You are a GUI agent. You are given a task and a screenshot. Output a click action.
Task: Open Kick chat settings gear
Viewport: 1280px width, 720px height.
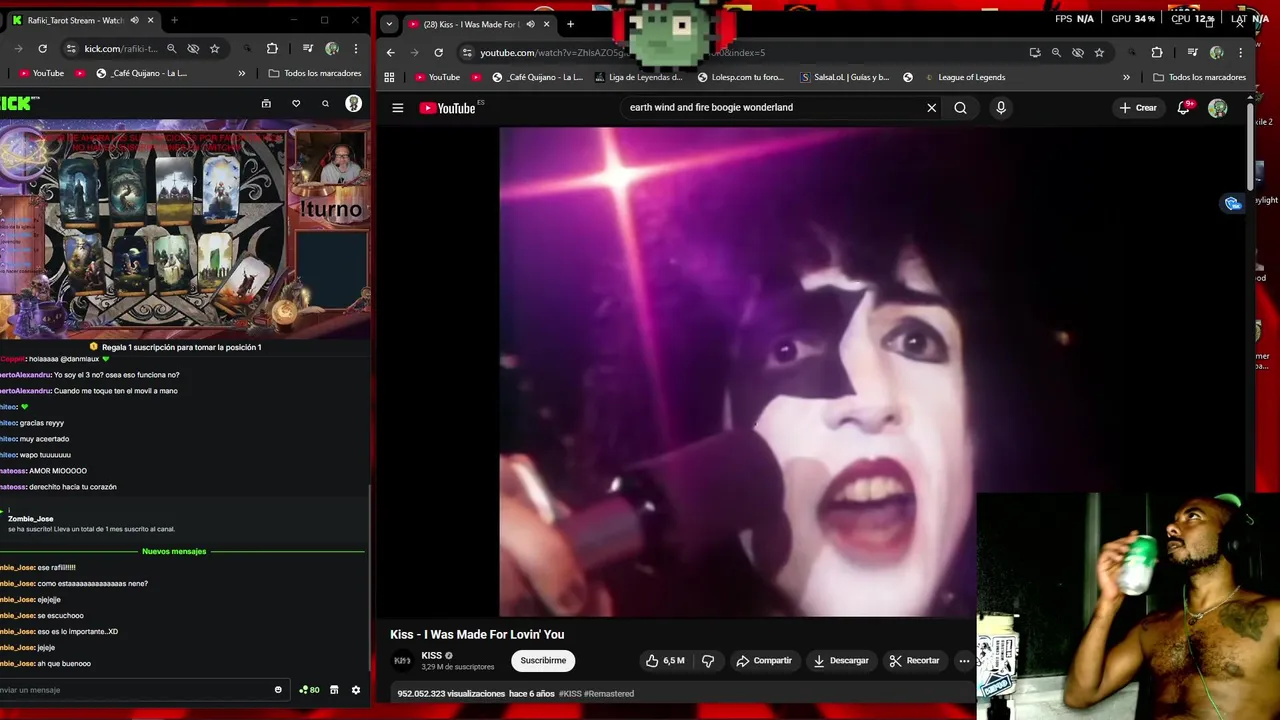click(x=355, y=690)
